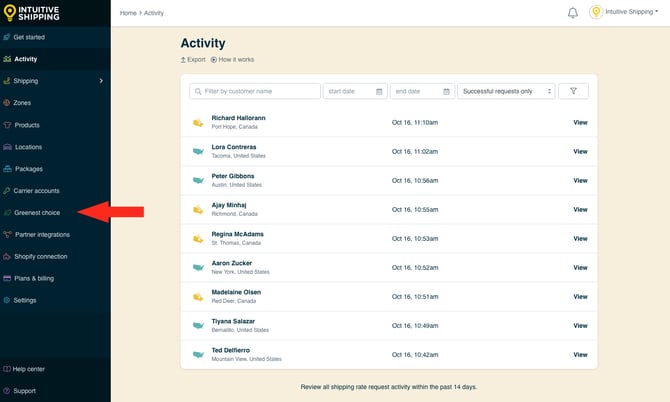View Madelaine Olsen's request
The width and height of the screenshot is (670, 402).
[580, 297]
